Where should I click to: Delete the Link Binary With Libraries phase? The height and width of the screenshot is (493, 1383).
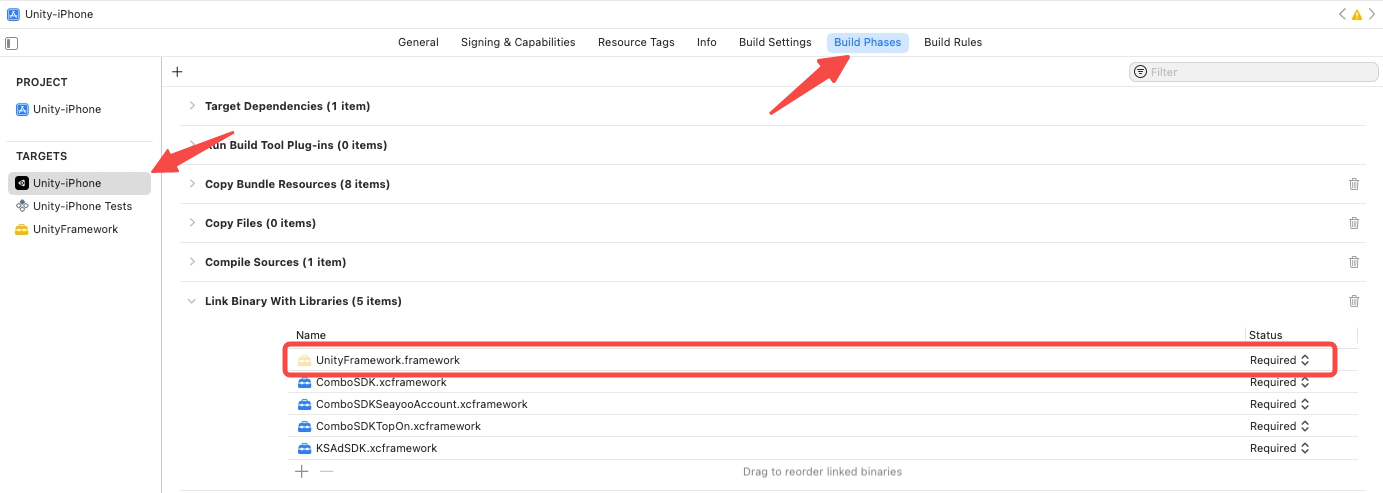[1354, 301]
